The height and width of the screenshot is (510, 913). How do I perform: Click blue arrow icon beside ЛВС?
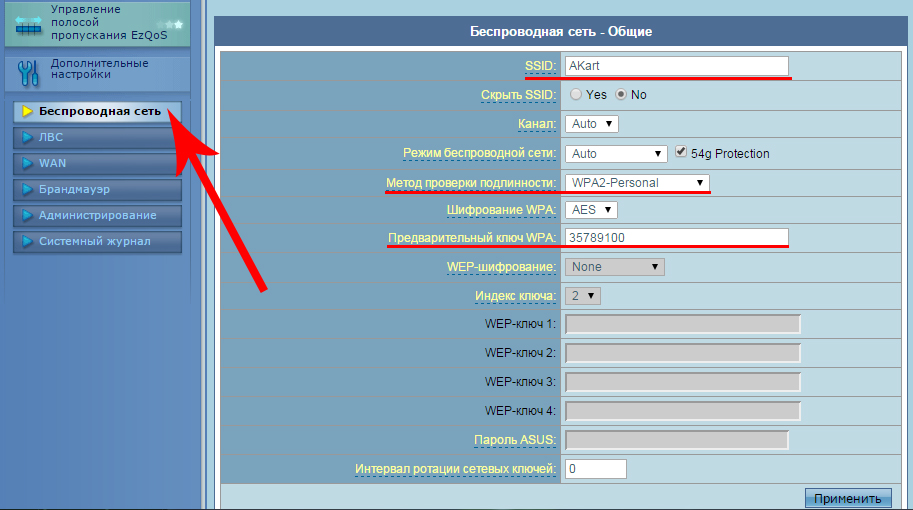coord(27,137)
